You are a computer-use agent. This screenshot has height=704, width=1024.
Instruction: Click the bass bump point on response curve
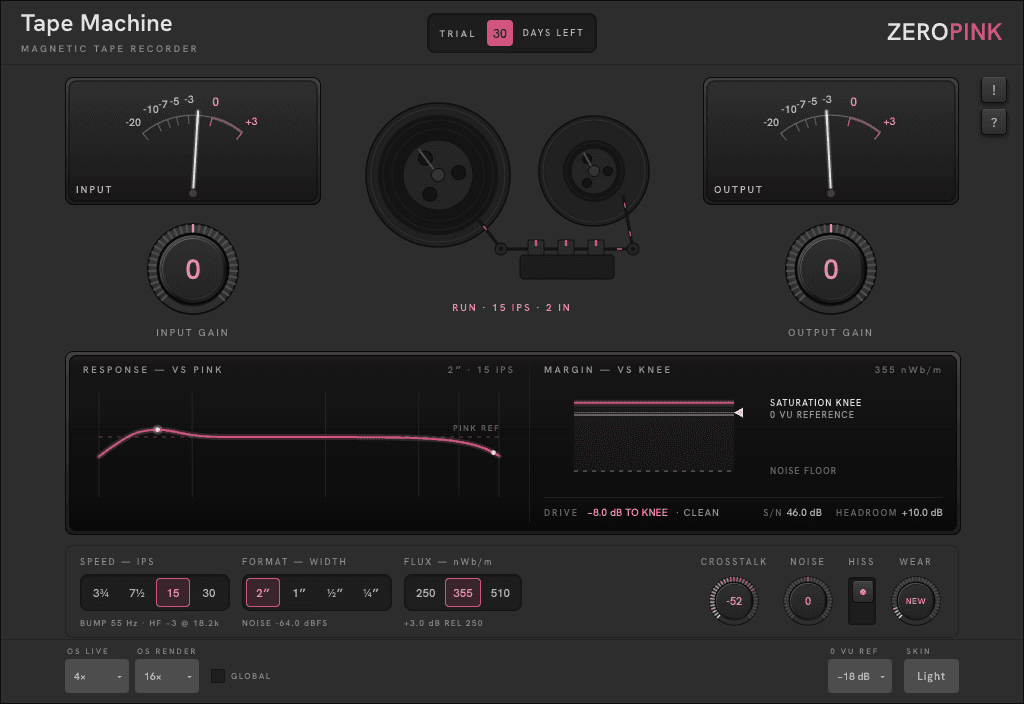[x=157, y=429]
